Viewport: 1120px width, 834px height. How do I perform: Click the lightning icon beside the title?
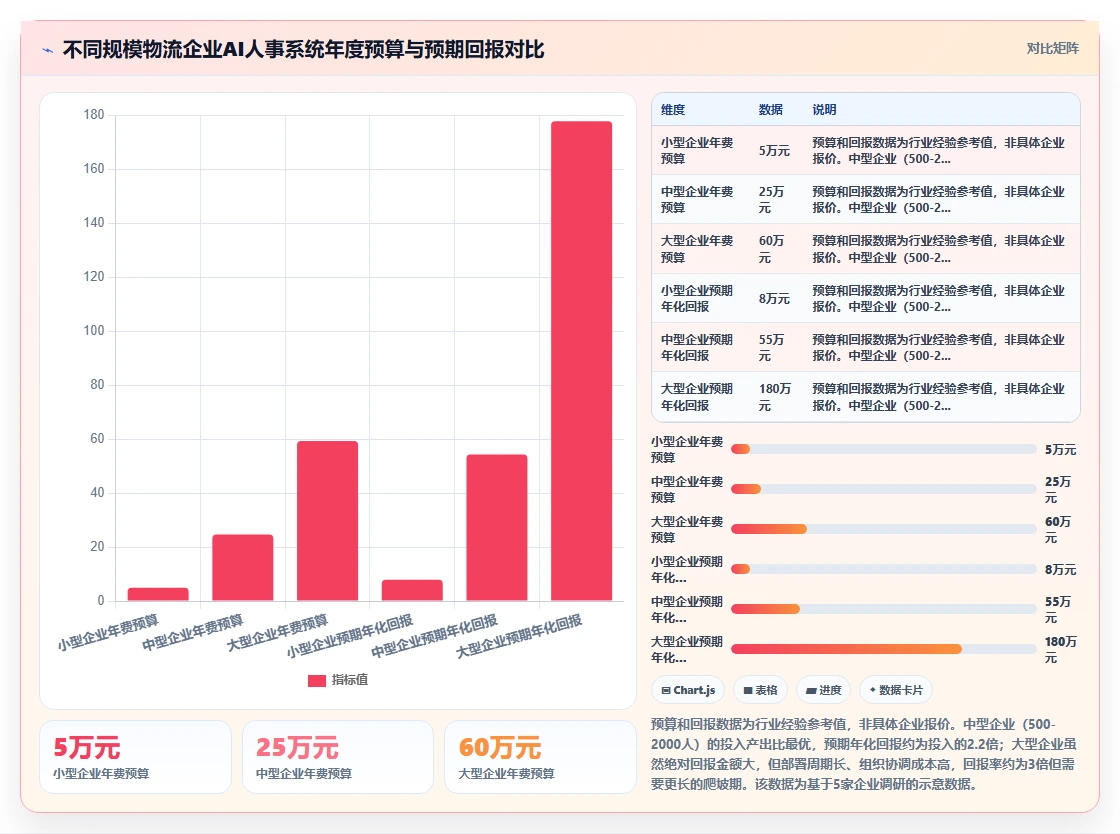pyautogui.click(x=48, y=50)
